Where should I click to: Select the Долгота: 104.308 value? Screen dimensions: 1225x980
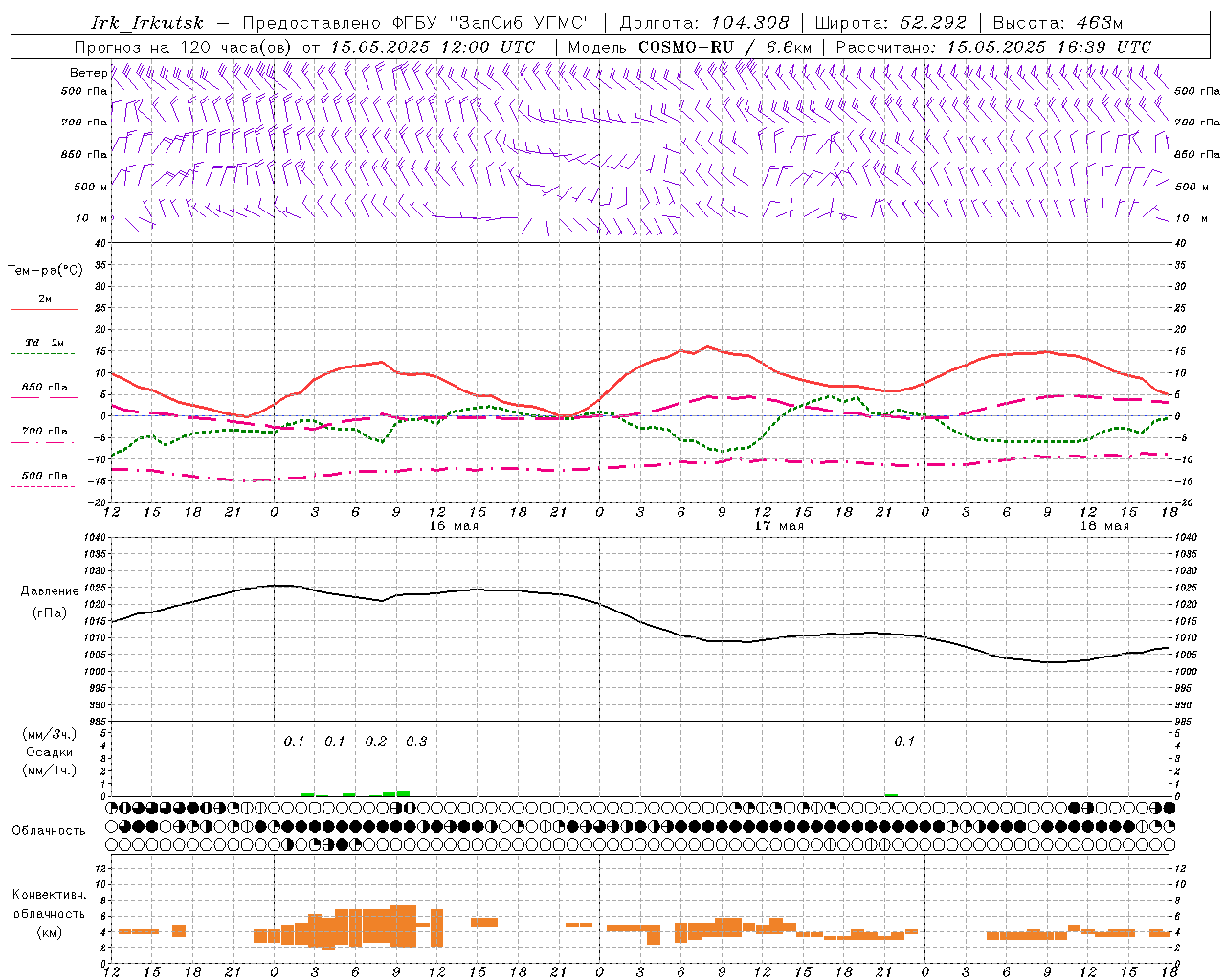pos(704,23)
